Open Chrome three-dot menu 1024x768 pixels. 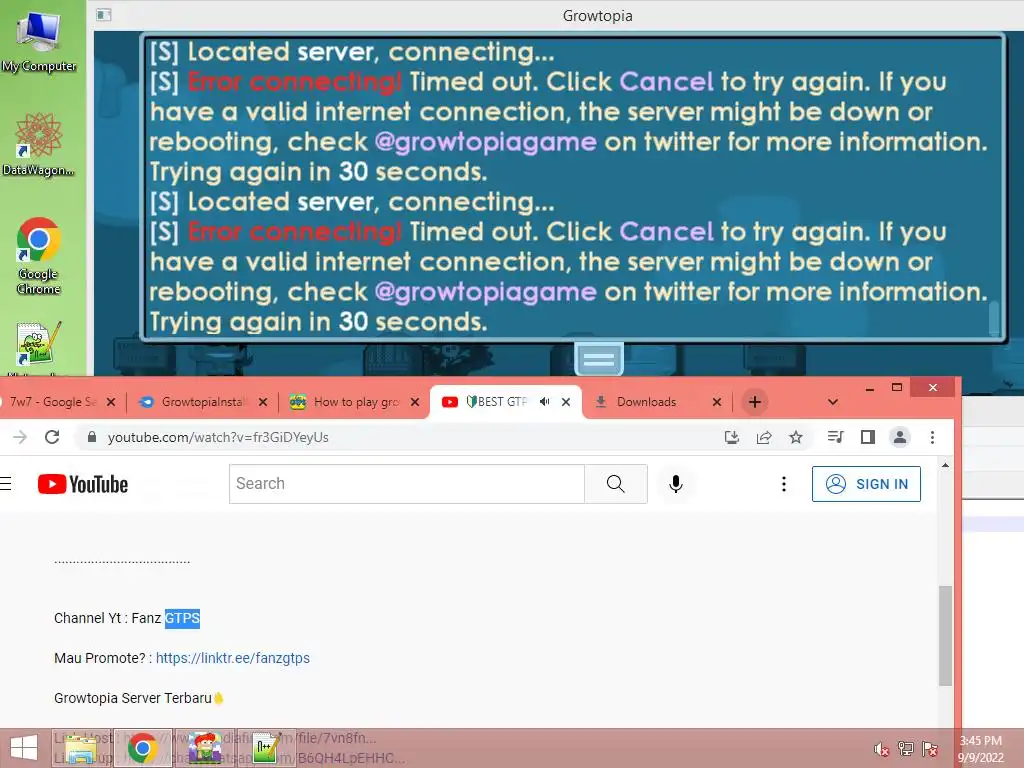tap(933, 437)
